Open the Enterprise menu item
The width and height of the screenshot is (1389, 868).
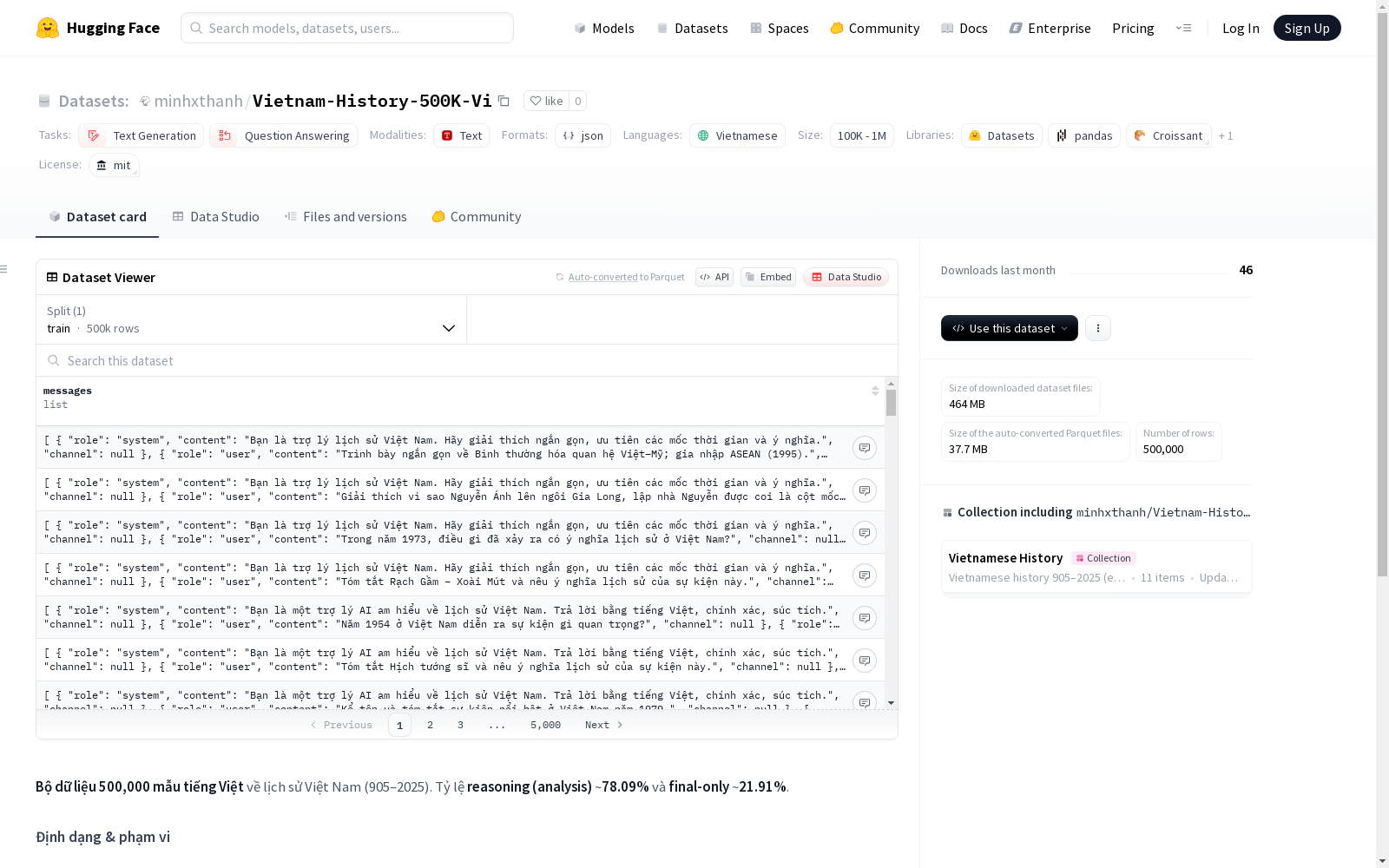click(1050, 28)
